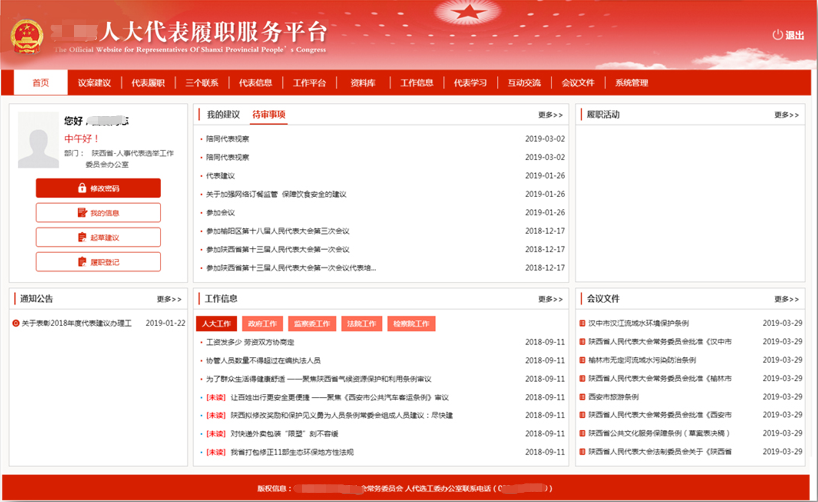Screen dimensions: 818x502
Task: Click the user avatar photo placeholder
Action: (x=38, y=140)
